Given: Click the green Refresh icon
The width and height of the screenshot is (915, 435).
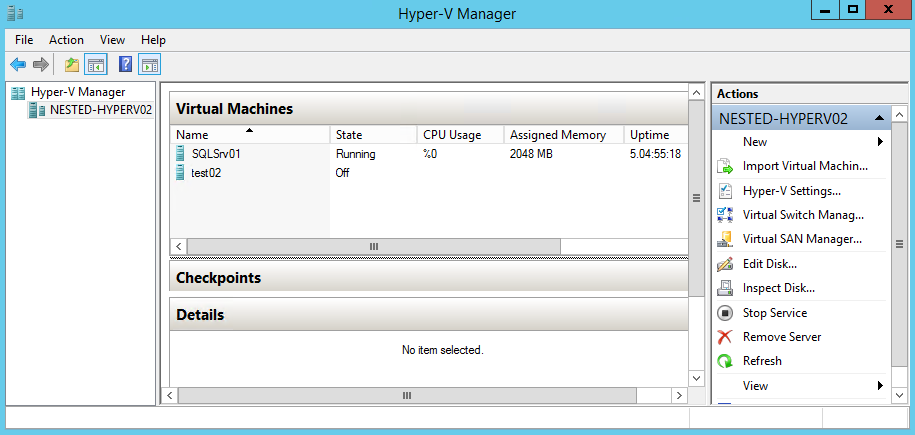Looking at the screenshot, I should 725,361.
